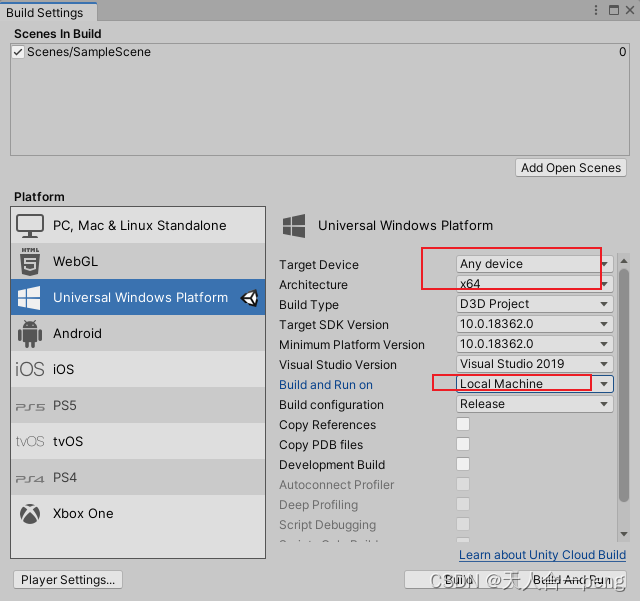The image size is (640, 601).
Task: Uncheck Scenes/SampleScene in build list
Action: 18,52
